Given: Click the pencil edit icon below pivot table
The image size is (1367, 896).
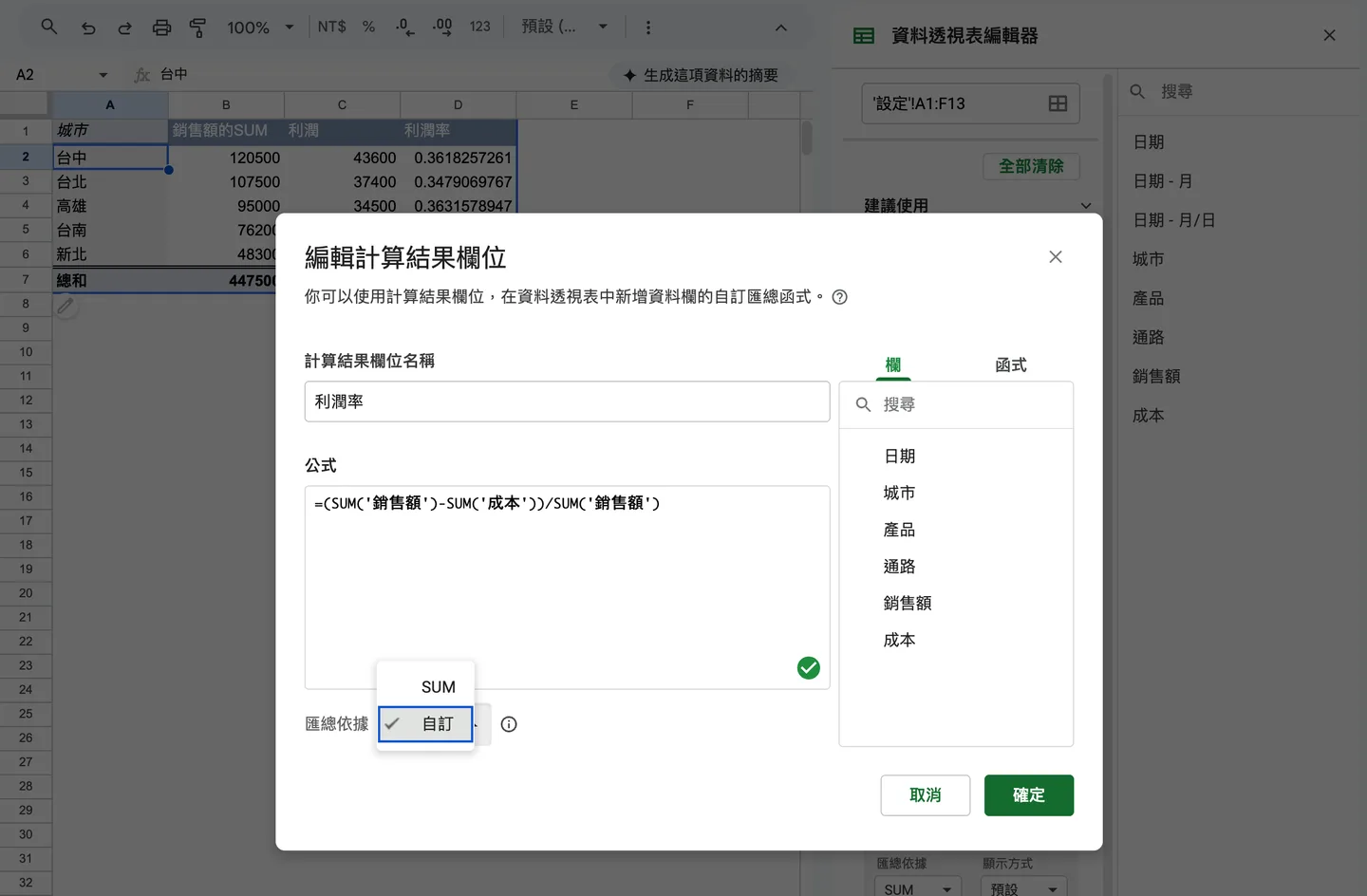Looking at the screenshot, I should point(65,307).
